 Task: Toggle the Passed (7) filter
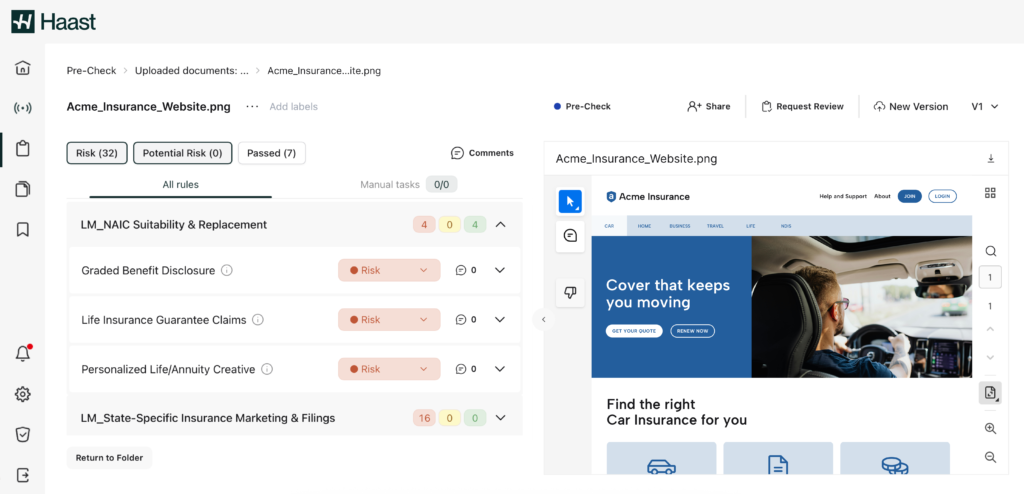[272, 153]
